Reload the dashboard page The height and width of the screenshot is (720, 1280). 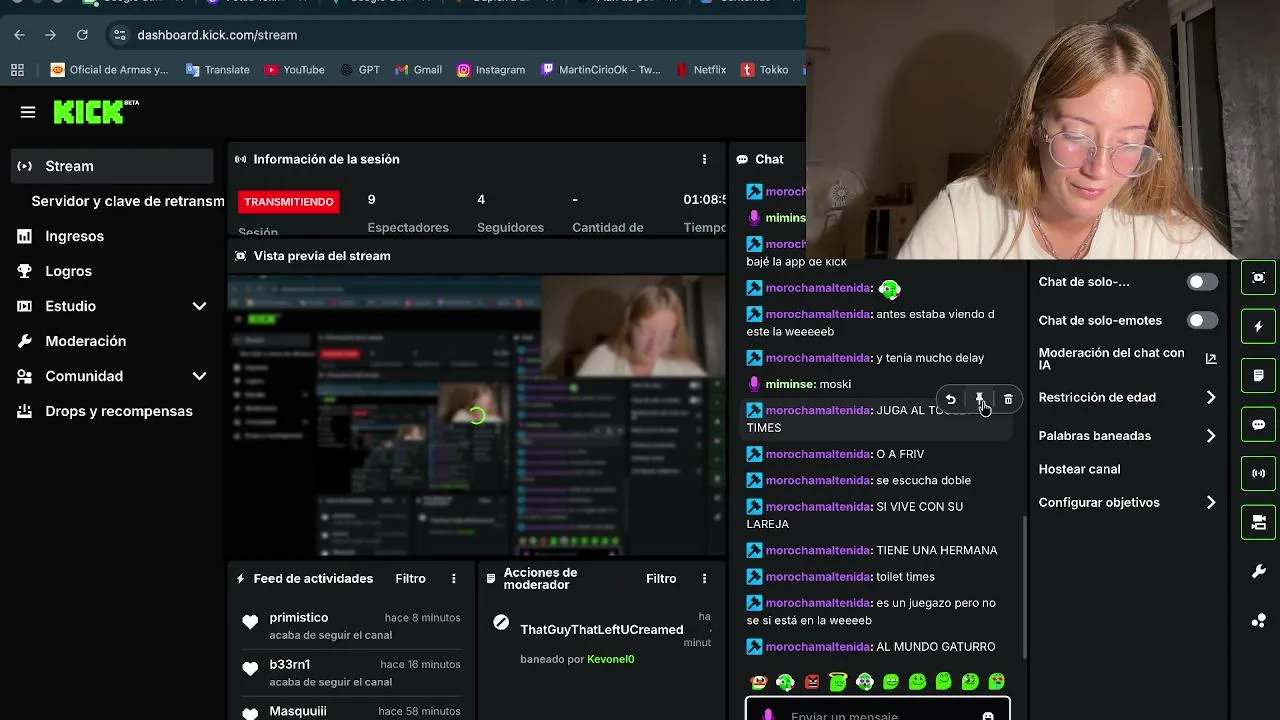(x=82, y=35)
